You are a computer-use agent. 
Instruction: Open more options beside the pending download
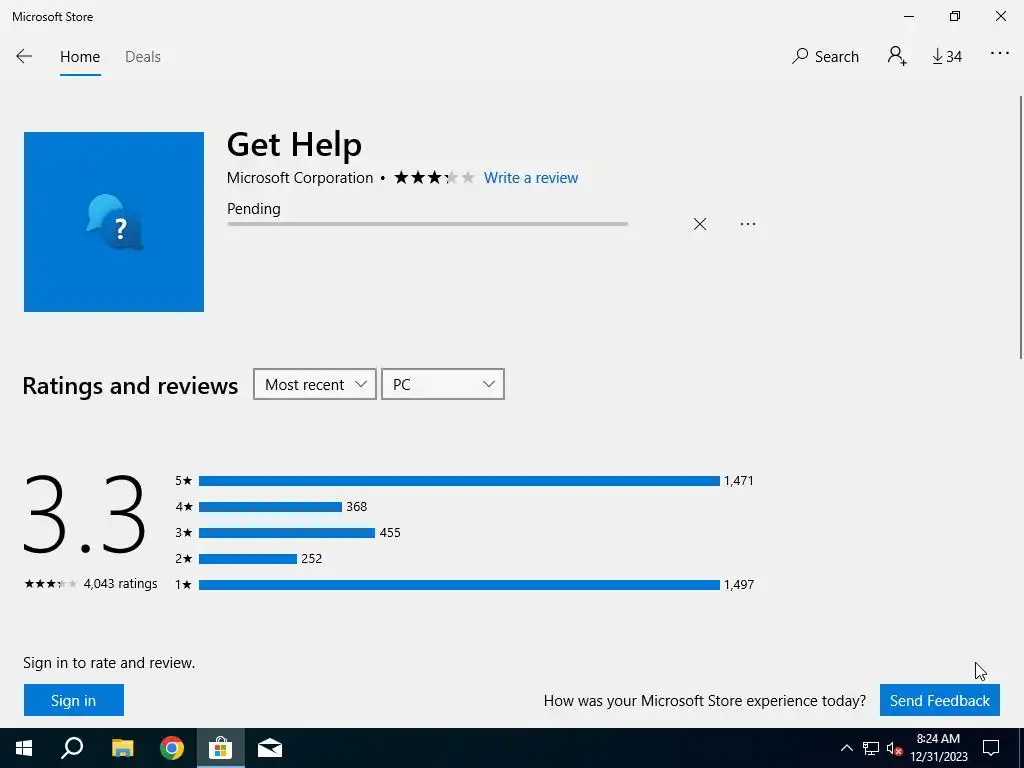[748, 224]
